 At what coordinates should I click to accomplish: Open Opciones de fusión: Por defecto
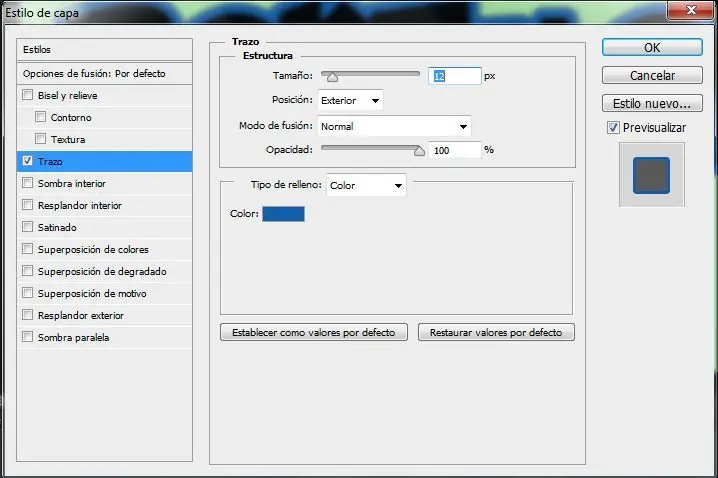coord(104,73)
